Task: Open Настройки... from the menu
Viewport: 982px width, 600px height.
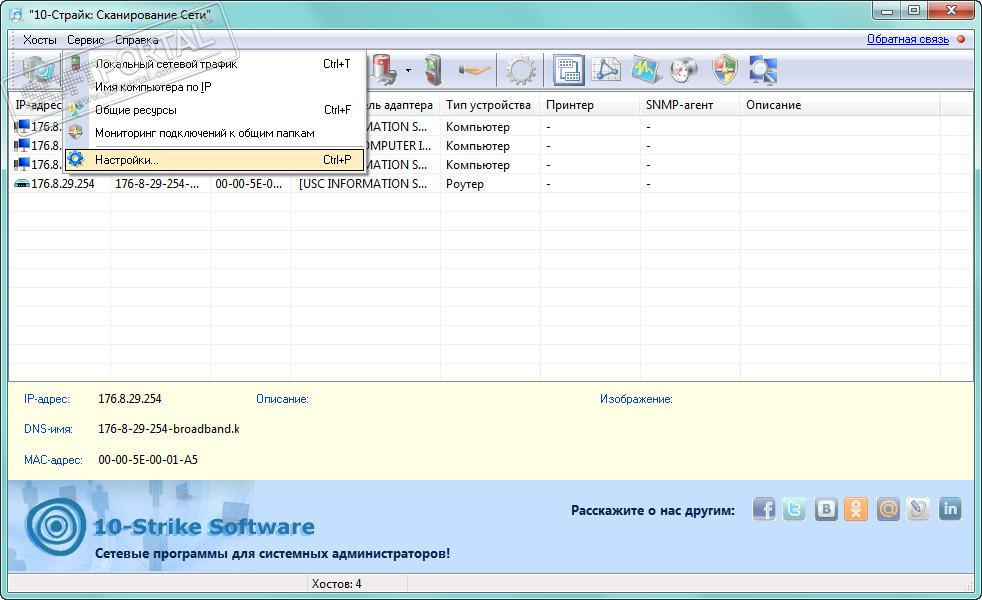Action: point(215,160)
